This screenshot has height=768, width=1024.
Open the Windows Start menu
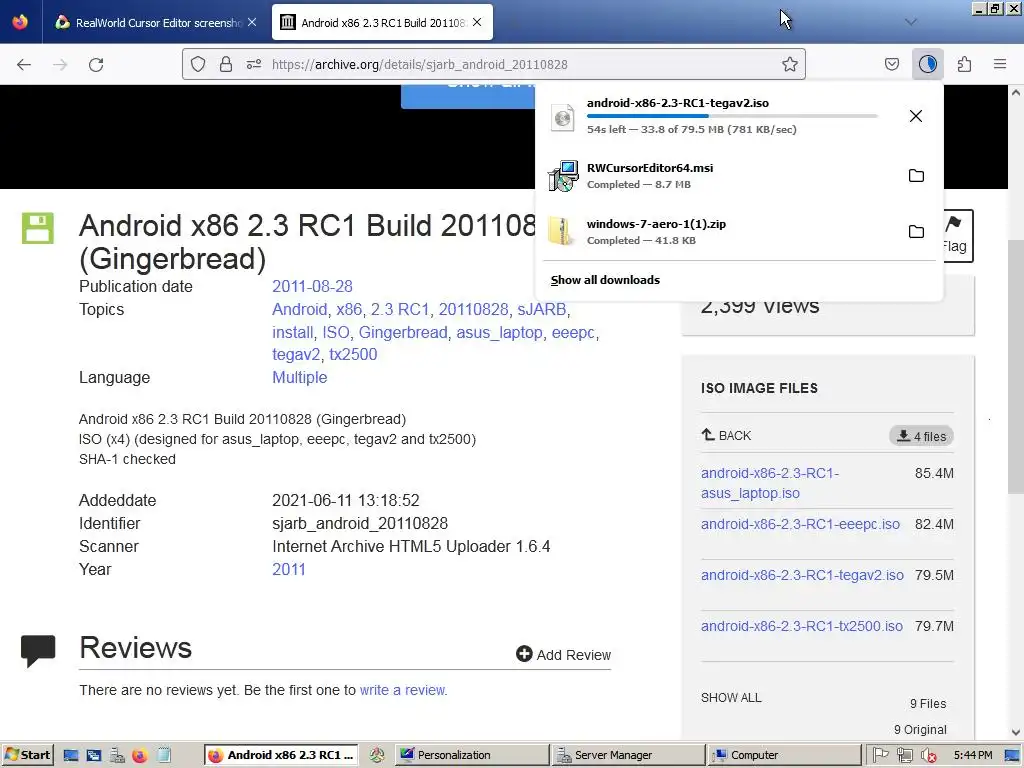click(x=27, y=755)
